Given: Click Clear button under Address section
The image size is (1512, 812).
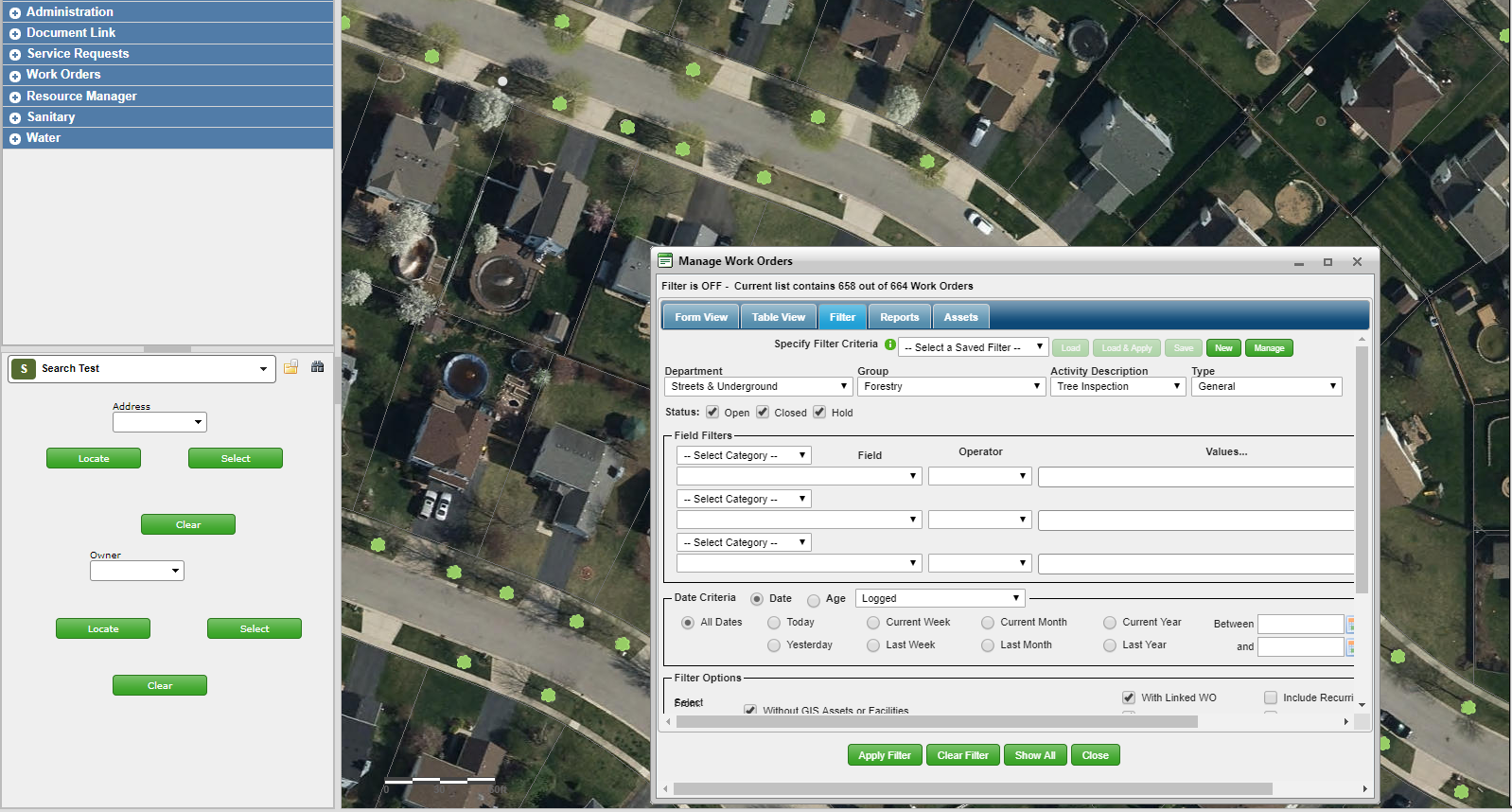Looking at the screenshot, I should click(188, 524).
